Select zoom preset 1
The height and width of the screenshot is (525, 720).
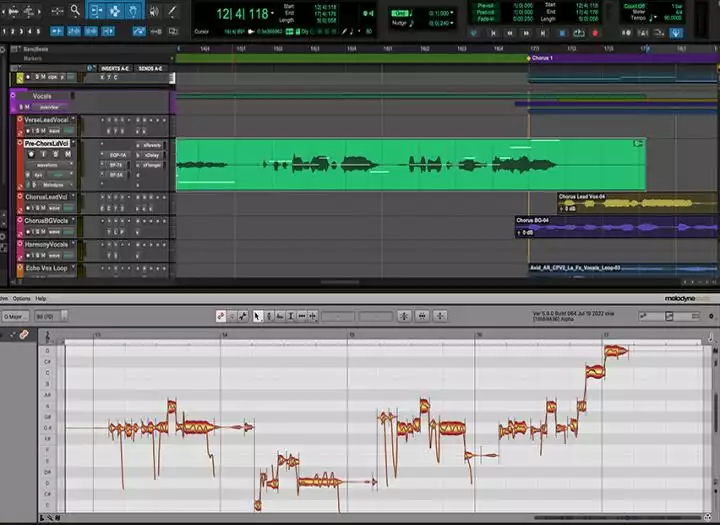click(5, 32)
